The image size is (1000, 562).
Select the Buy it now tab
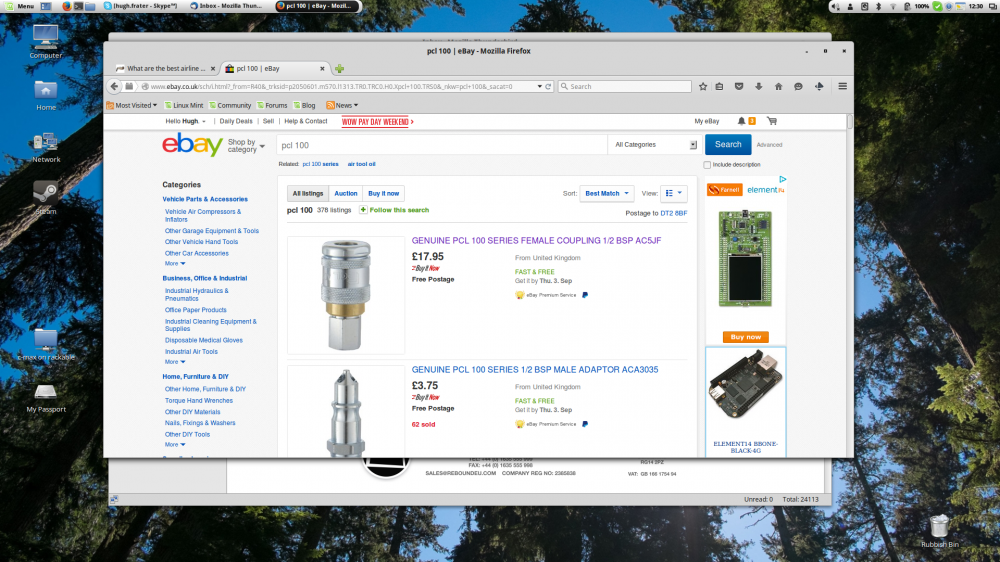click(383, 193)
